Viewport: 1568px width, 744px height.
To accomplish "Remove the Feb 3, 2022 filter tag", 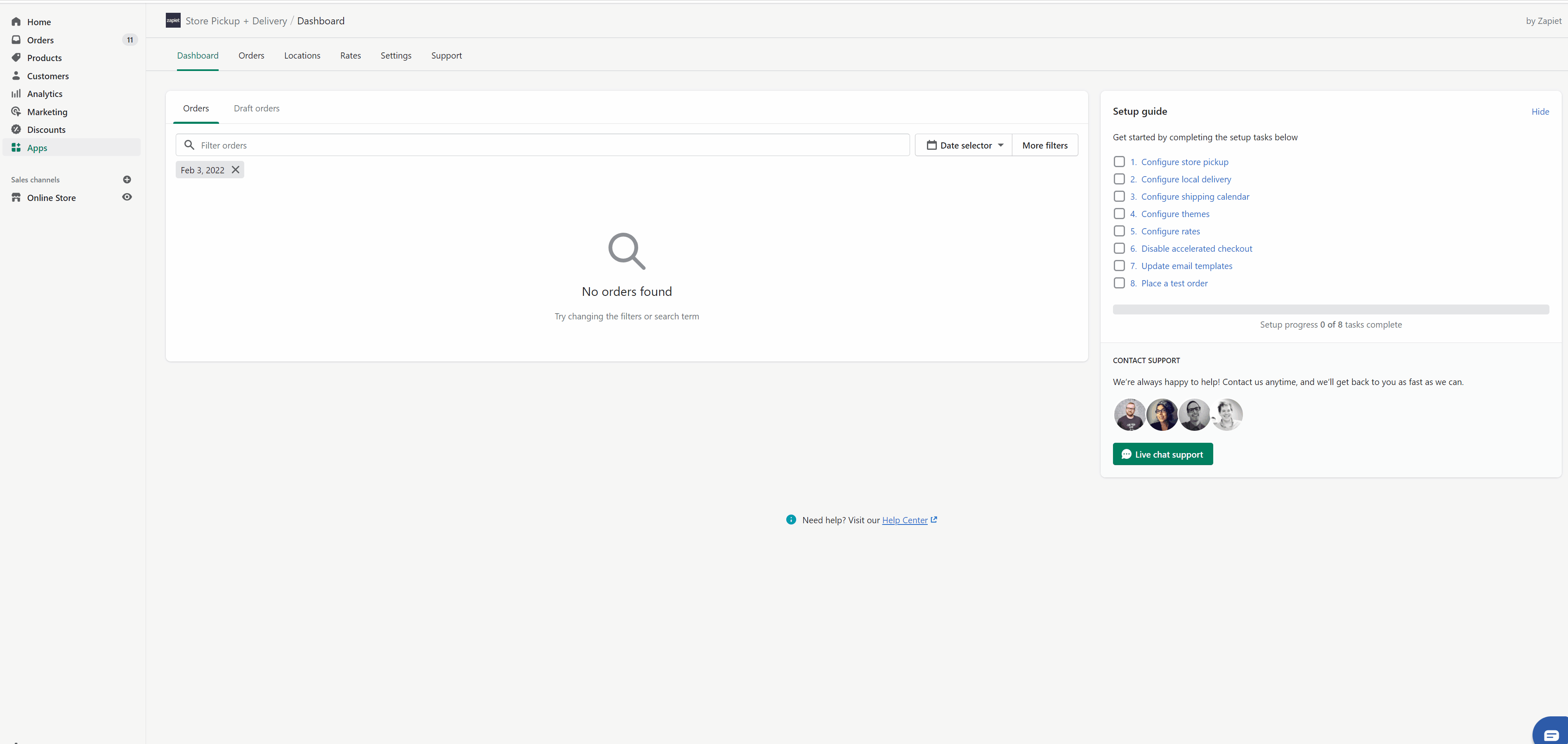I will click(x=236, y=170).
